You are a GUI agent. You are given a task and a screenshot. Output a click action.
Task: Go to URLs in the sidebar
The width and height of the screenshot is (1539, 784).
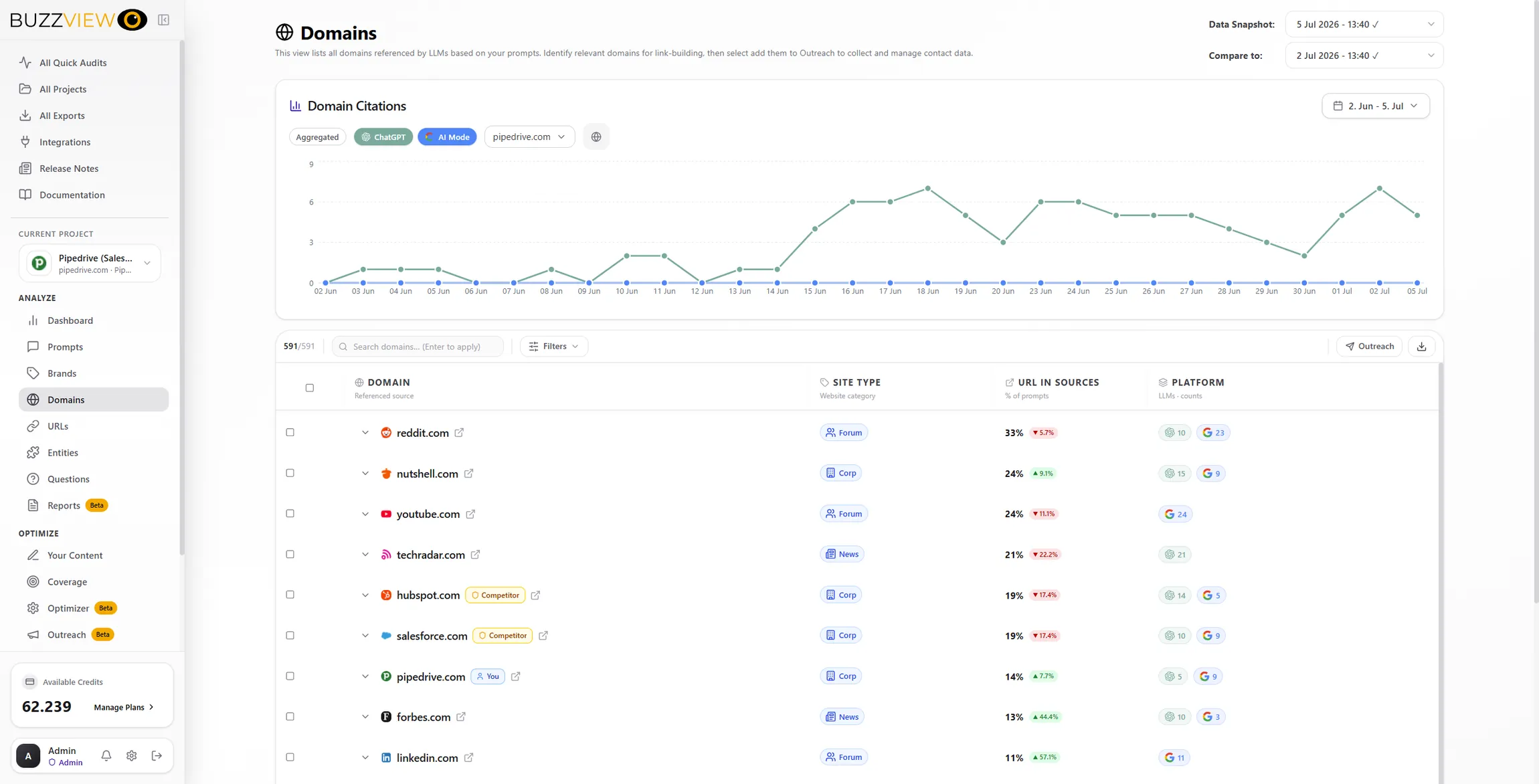[x=94, y=426]
